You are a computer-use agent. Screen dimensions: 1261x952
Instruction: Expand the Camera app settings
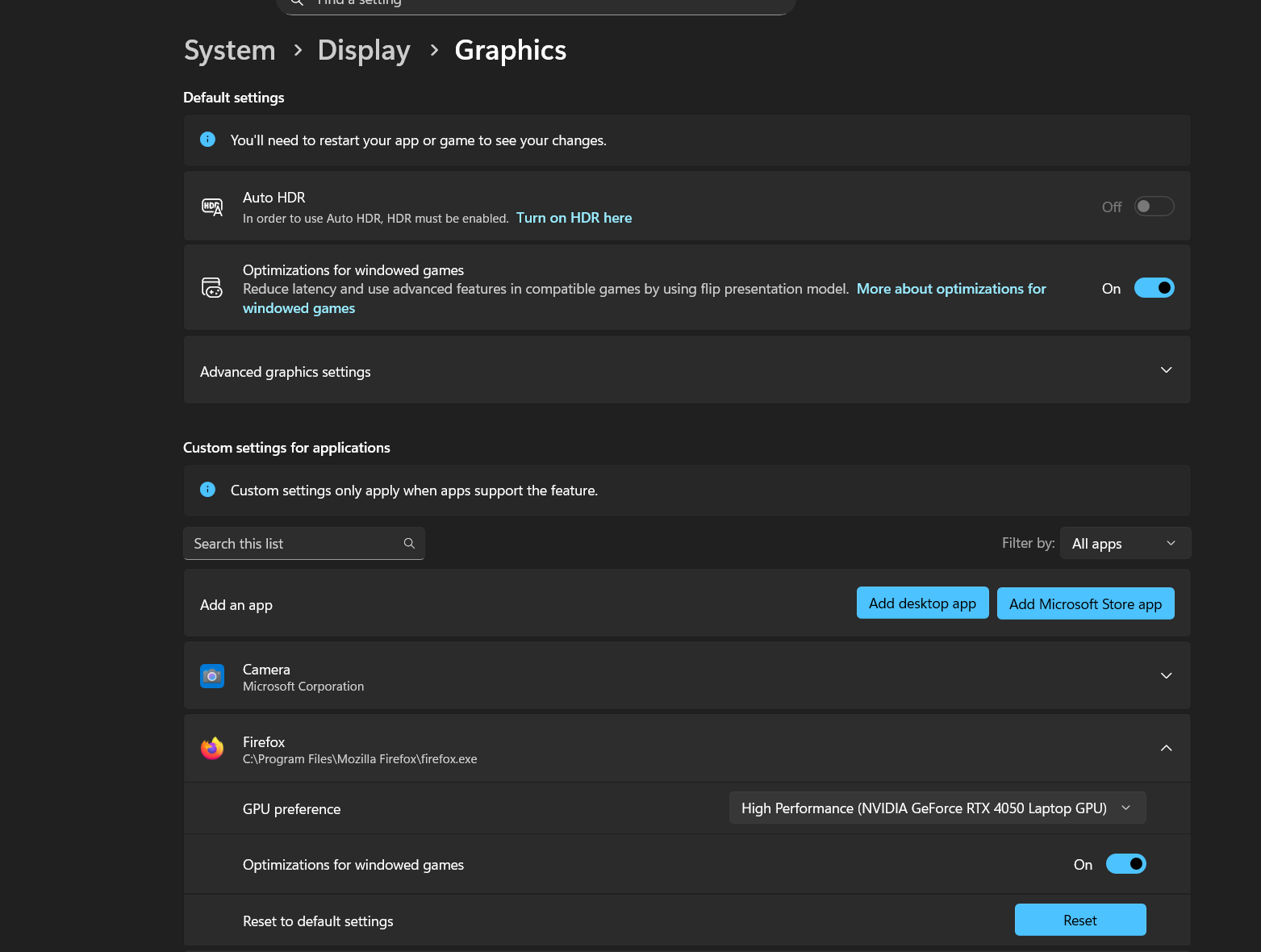[1166, 676]
